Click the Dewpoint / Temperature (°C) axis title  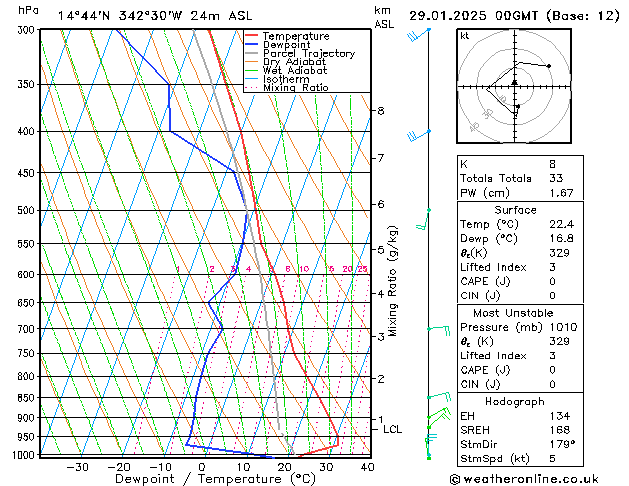point(215,479)
